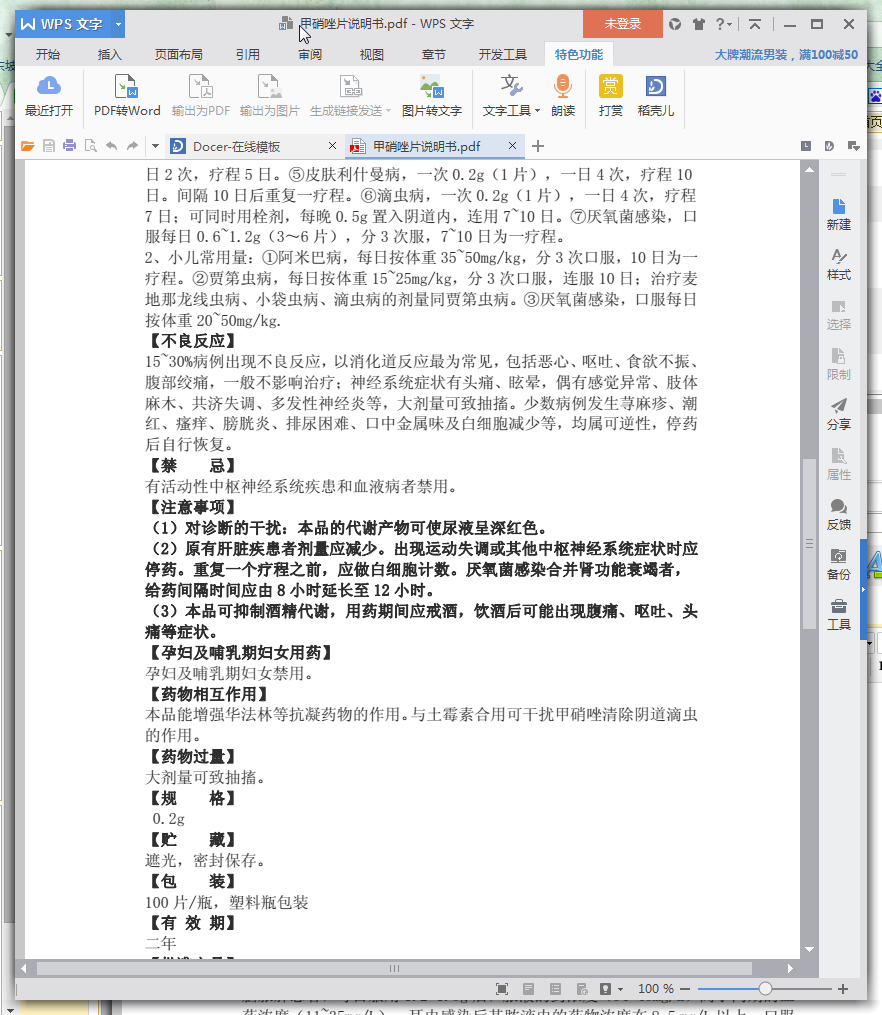Click the save icon in quick access toolbar
Image resolution: width=882 pixels, height=1015 pixels.
(49, 146)
